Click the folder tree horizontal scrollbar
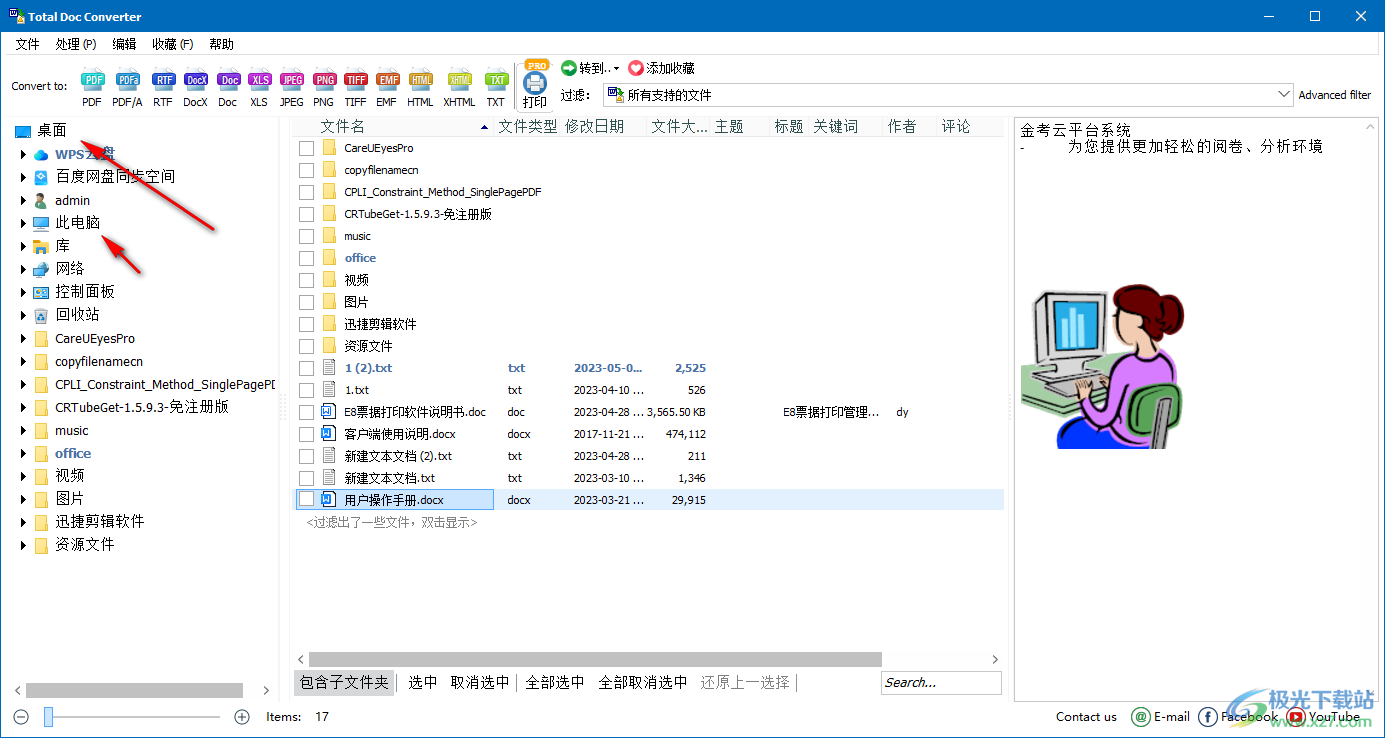 (134, 690)
